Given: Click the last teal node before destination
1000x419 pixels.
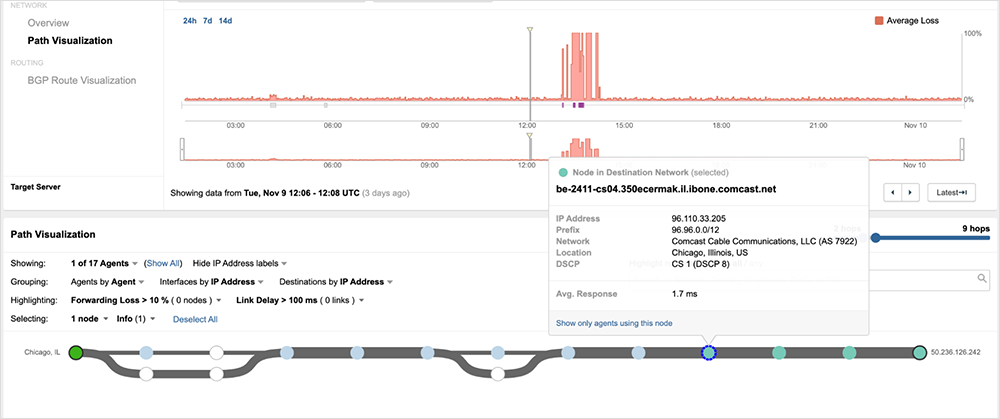Looking at the screenshot, I should pos(849,352).
